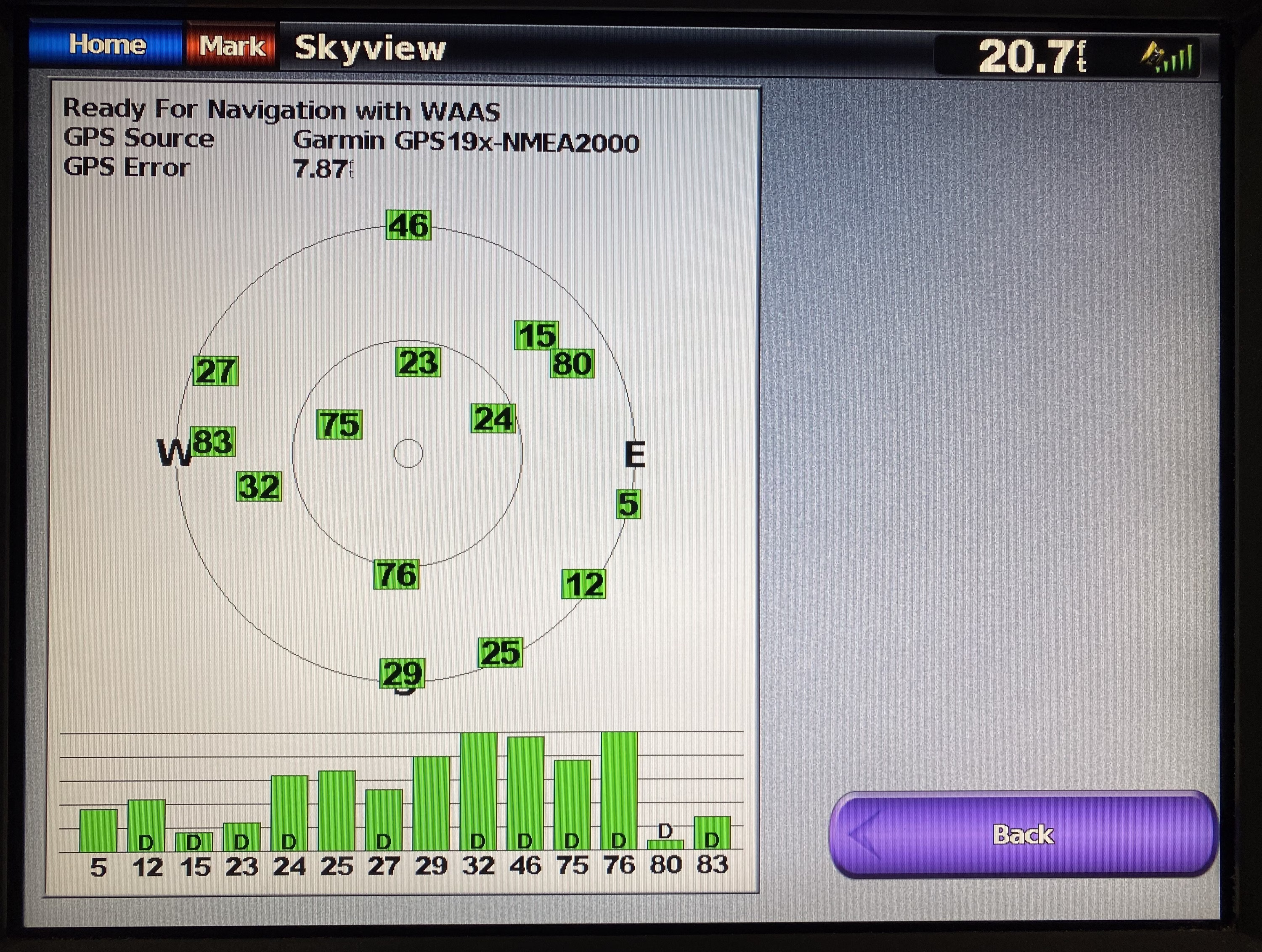Screen dimensions: 1262x952
Task: Tap the center circle of the skyview
Action: pyautogui.click(x=408, y=454)
